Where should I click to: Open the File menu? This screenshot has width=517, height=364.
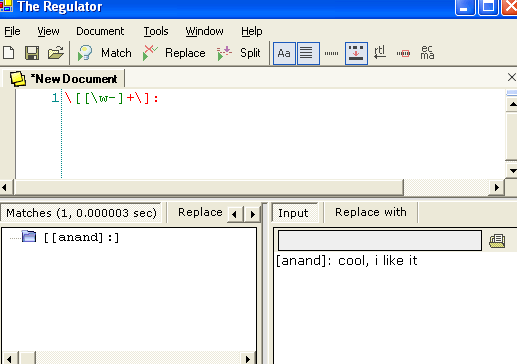(x=12, y=31)
